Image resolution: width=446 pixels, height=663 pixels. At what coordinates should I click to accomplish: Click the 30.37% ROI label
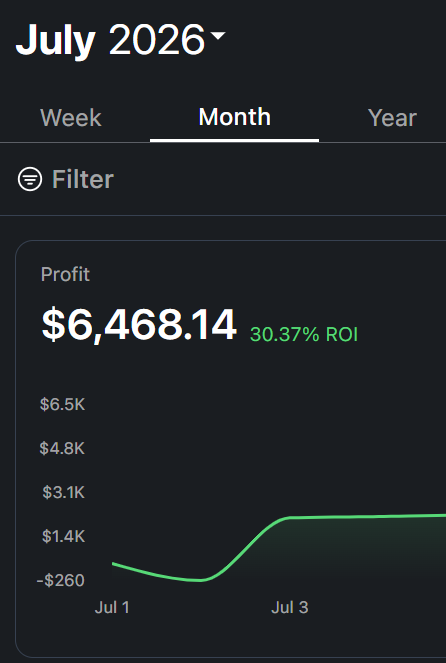click(304, 334)
